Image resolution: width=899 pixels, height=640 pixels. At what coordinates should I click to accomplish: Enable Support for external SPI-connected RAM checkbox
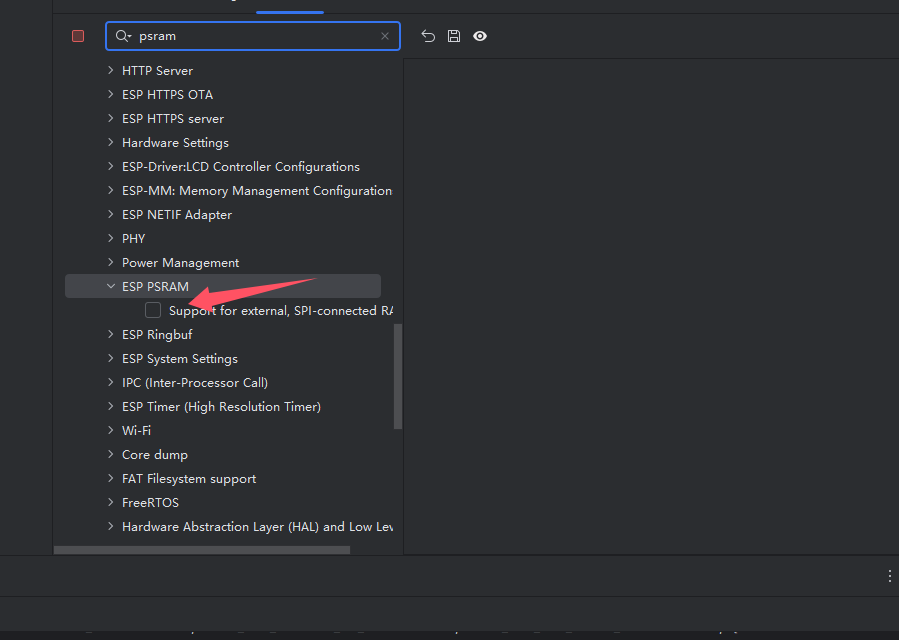coord(153,310)
